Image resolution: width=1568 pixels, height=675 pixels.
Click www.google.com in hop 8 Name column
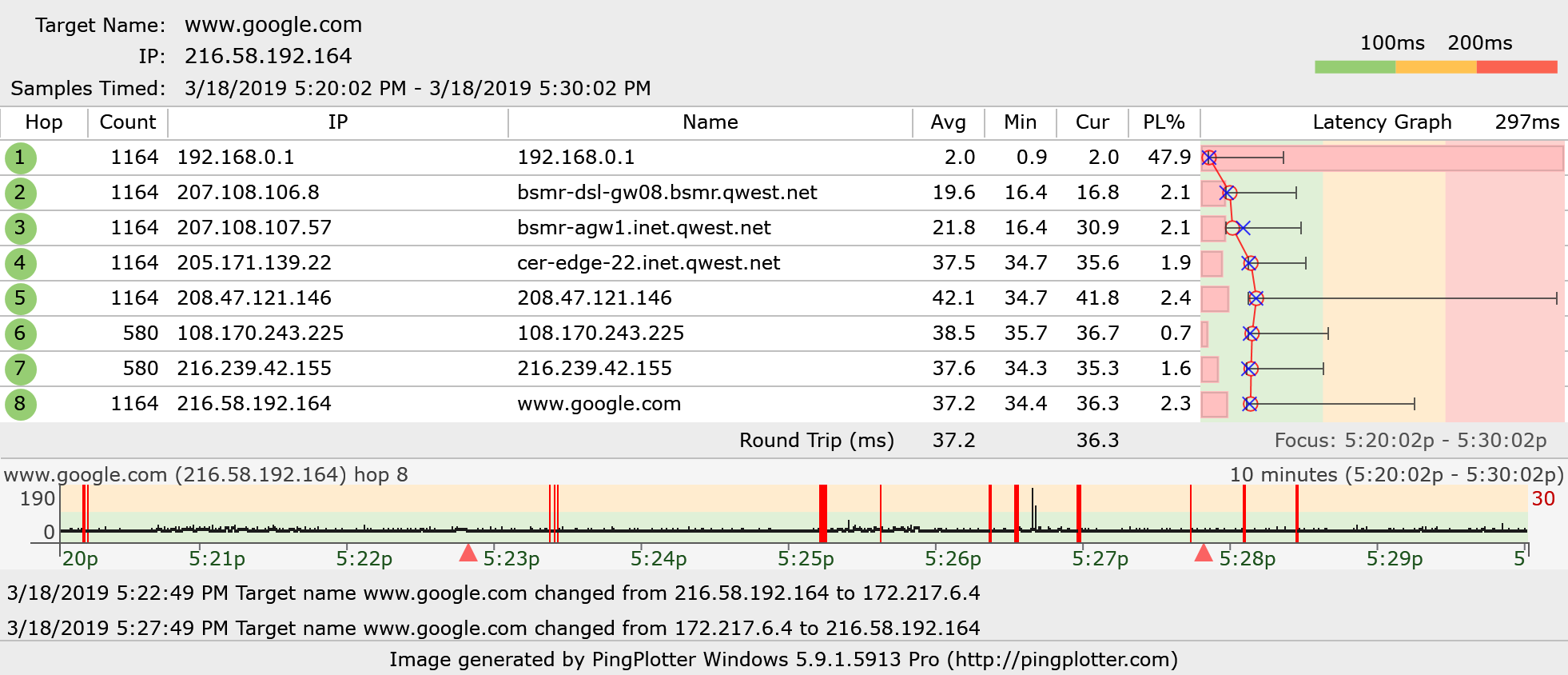[599, 404]
